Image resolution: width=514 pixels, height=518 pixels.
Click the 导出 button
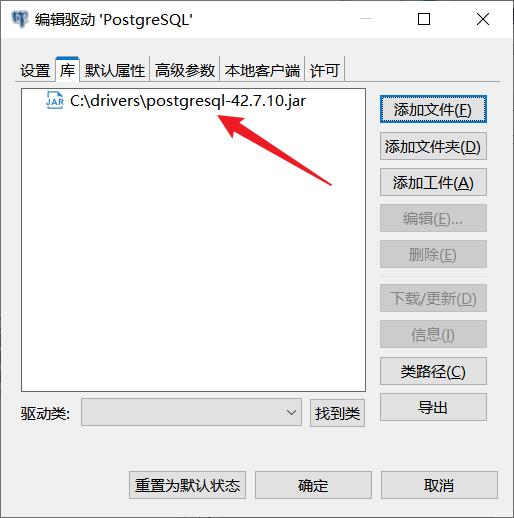433,407
